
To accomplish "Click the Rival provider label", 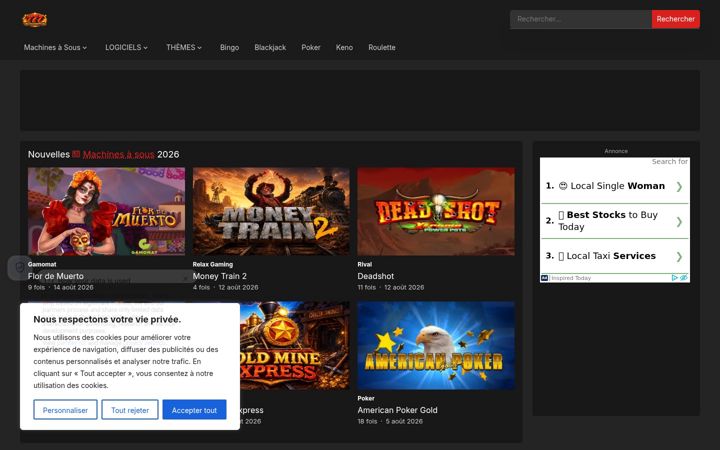I will click(365, 264).
